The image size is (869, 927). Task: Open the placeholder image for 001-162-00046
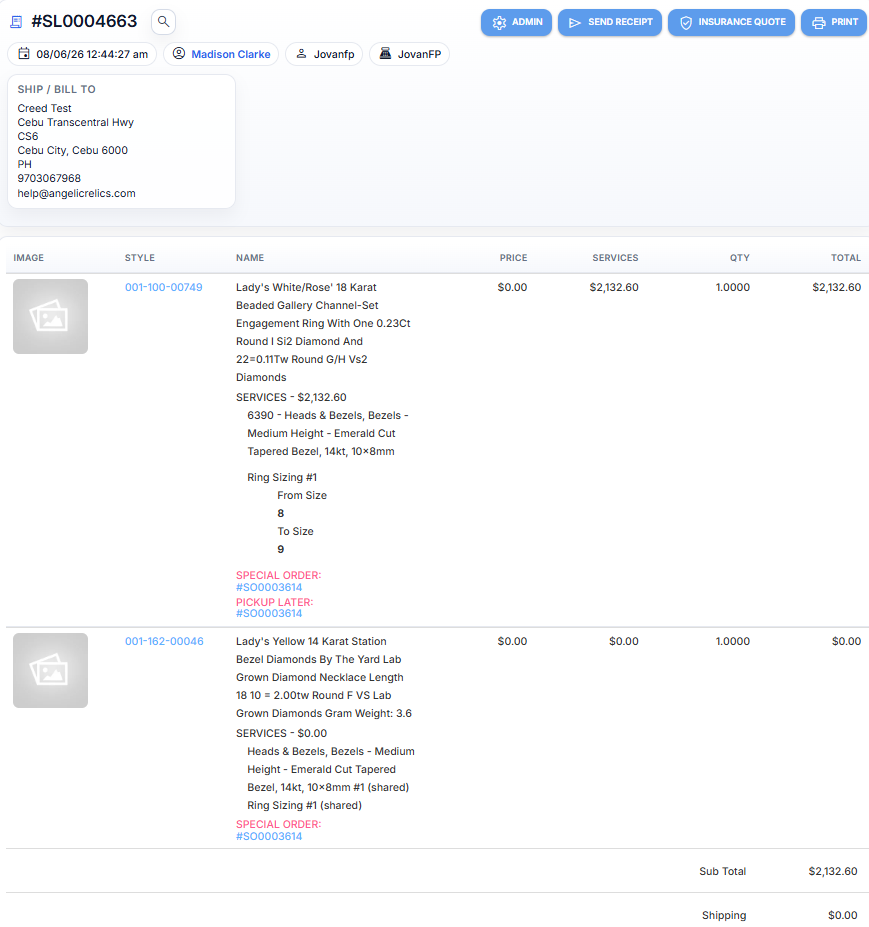click(x=50, y=670)
